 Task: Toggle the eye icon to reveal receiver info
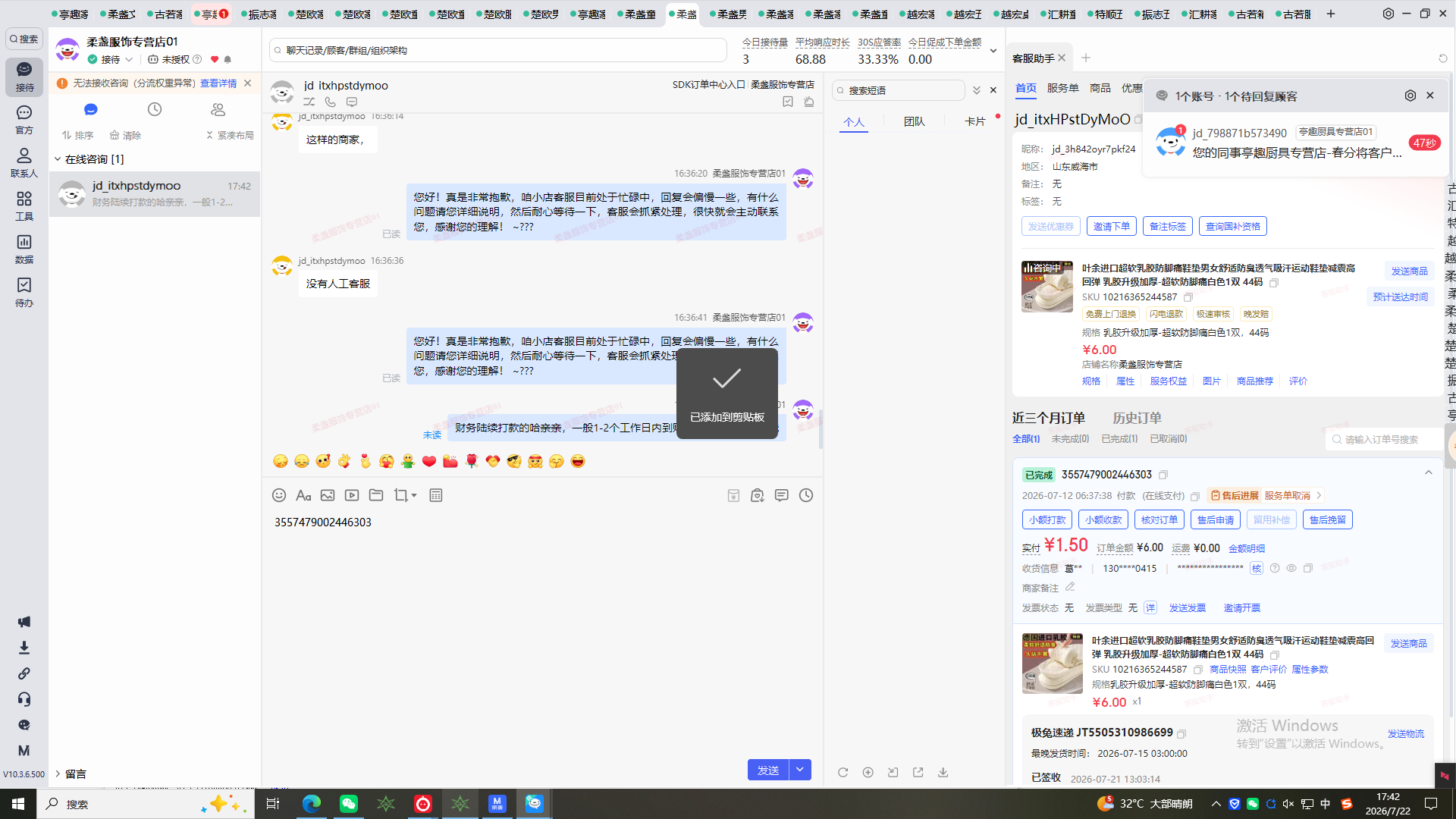1291,568
